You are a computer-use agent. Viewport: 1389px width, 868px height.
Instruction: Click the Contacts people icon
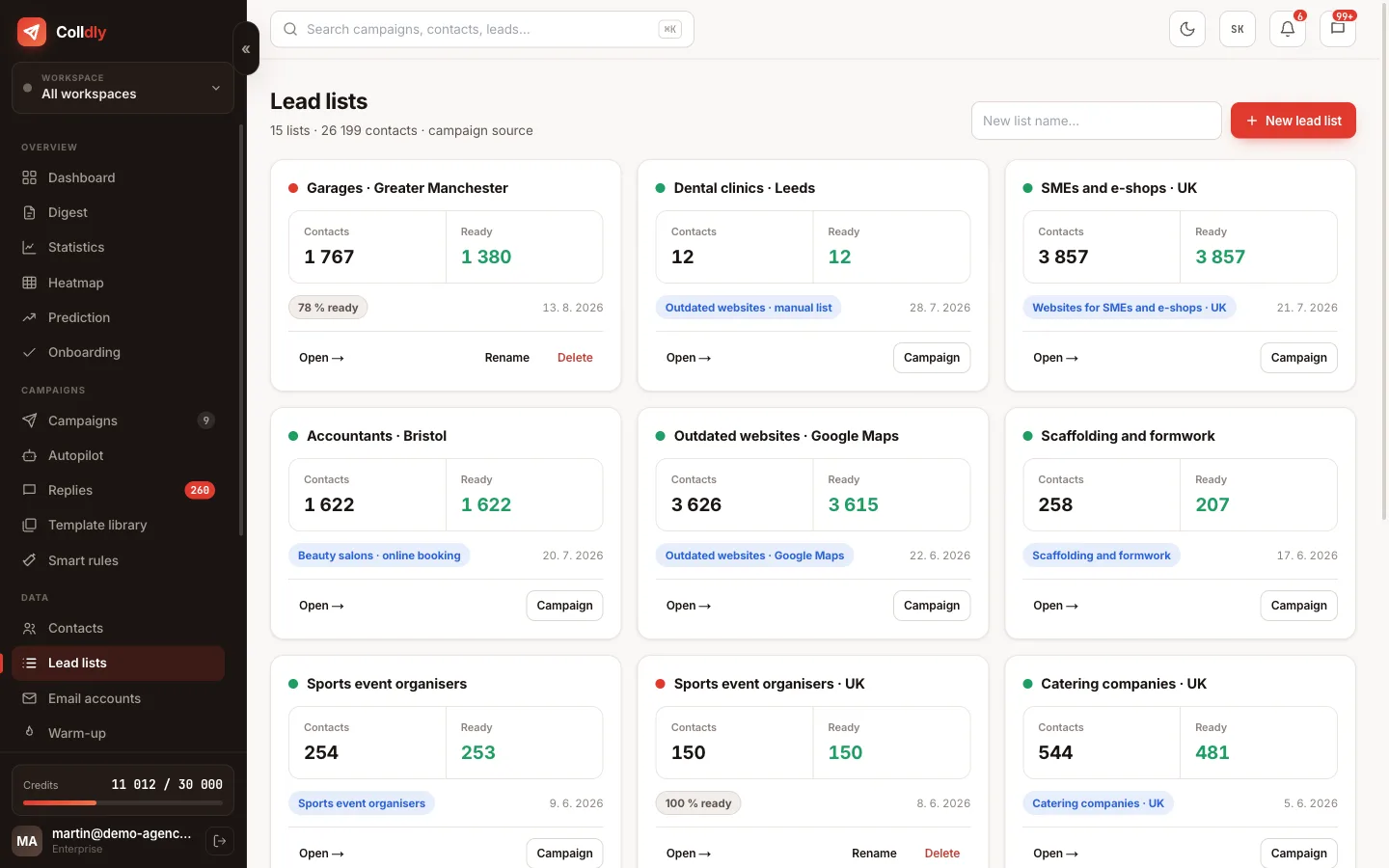pos(29,628)
